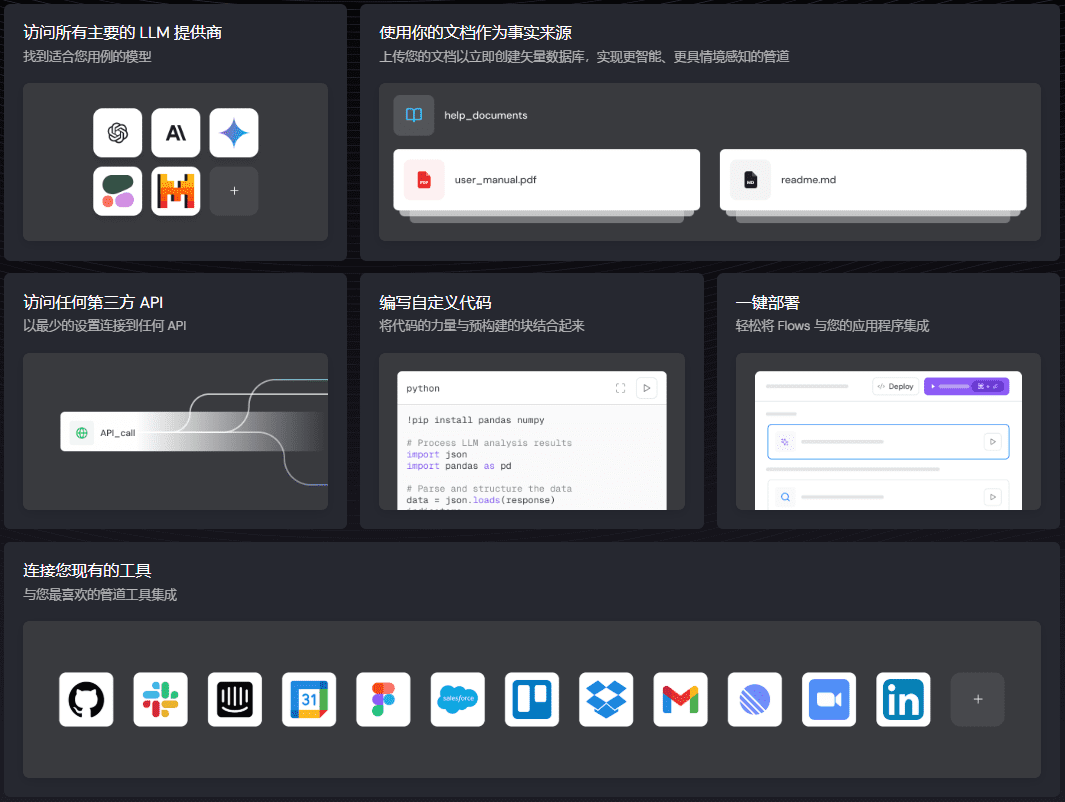Click the '编写自定义代码' heading

[435, 302]
